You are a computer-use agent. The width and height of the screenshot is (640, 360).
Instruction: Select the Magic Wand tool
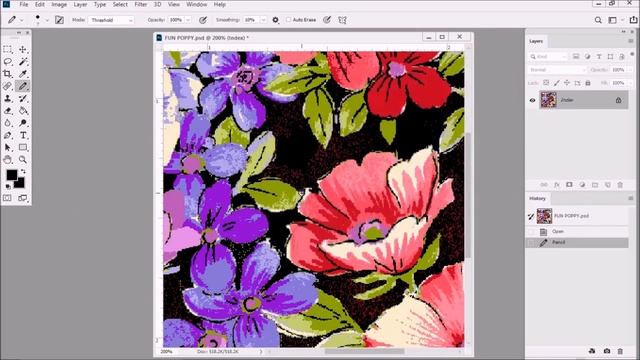23,62
